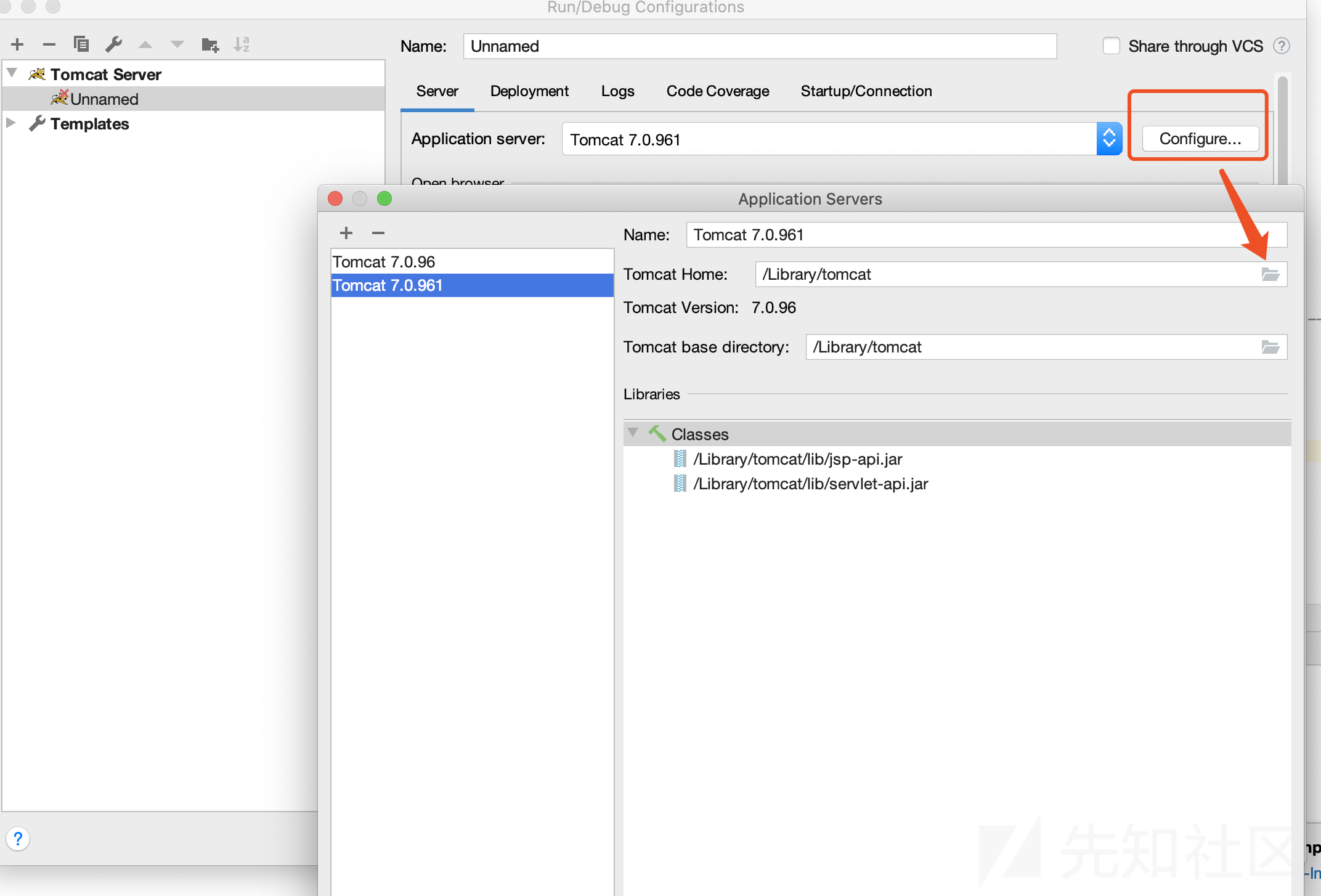
Task: Click the application server Name field
Action: pos(986,235)
